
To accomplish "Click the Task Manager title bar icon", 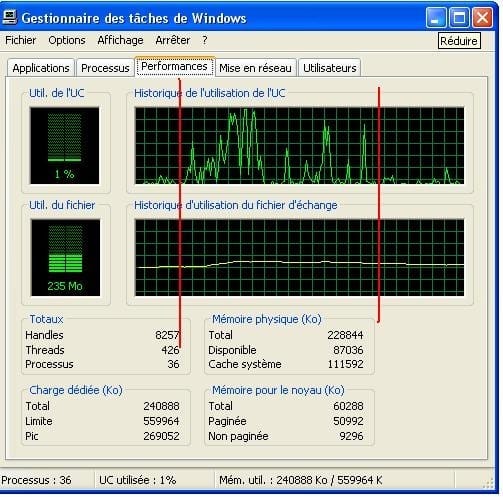I will pos(9,17).
